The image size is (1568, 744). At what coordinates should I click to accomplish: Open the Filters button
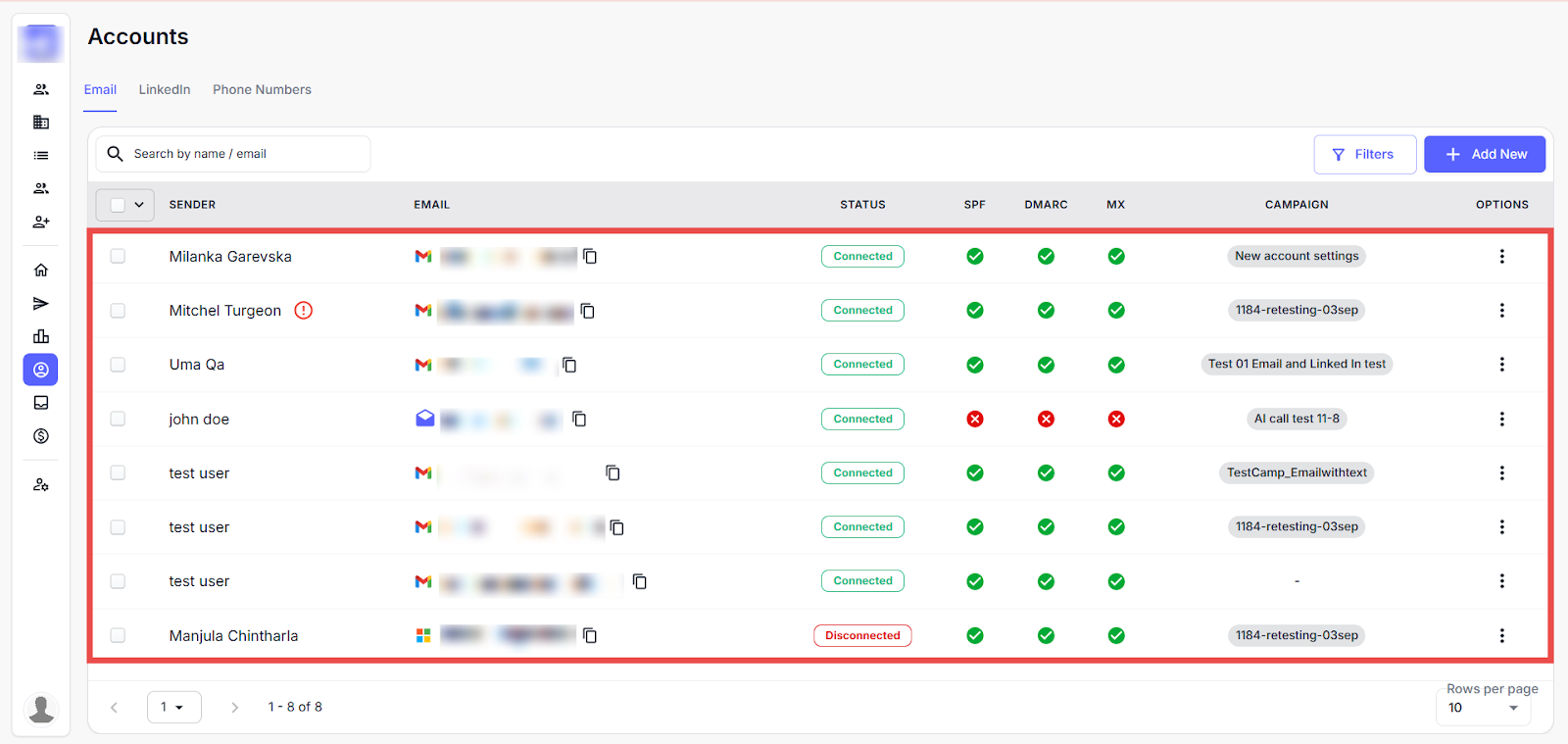[x=1364, y=155]
